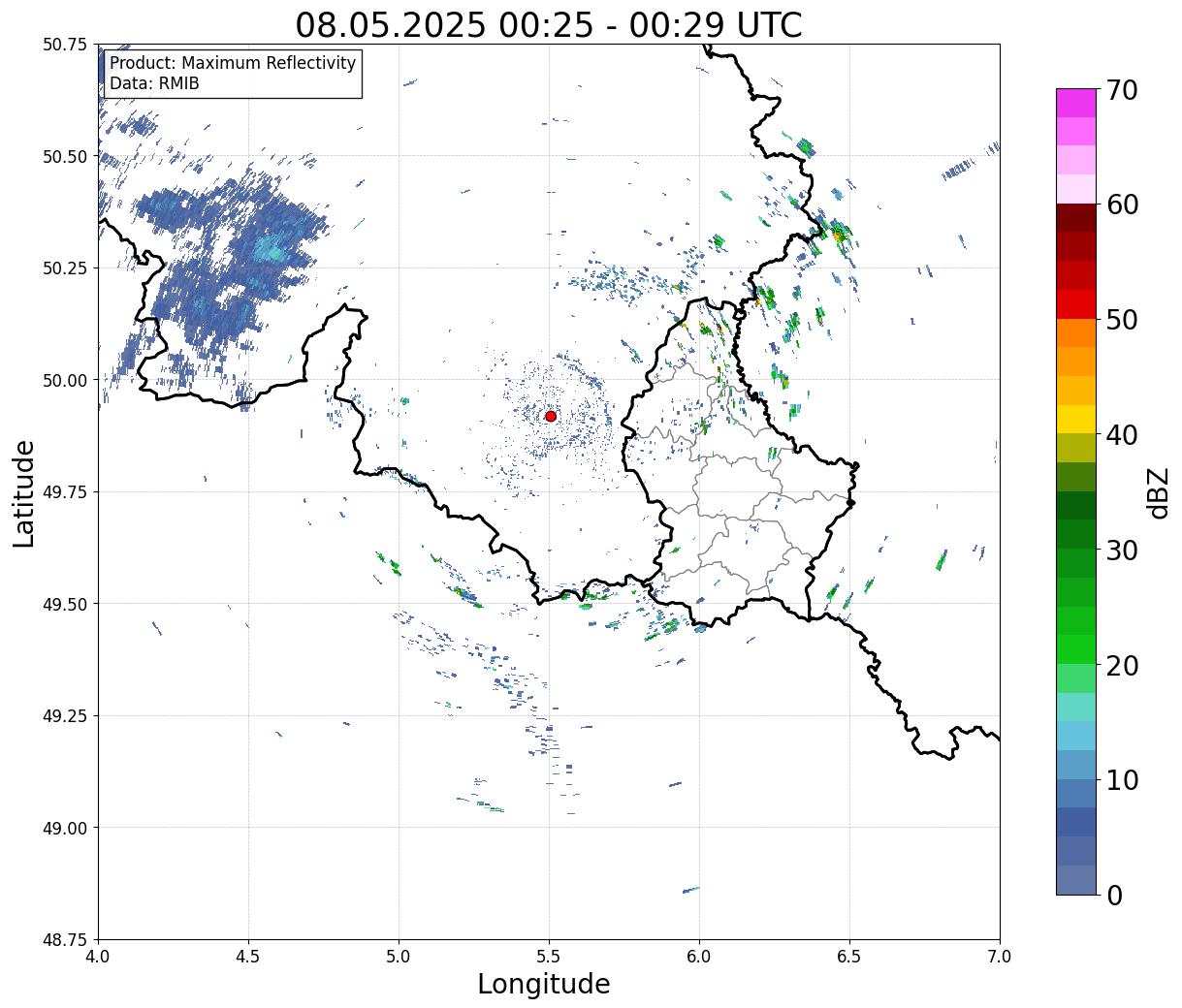Click the 50.75 latitude tick label

pyautogui.click(x=65, y=45)
